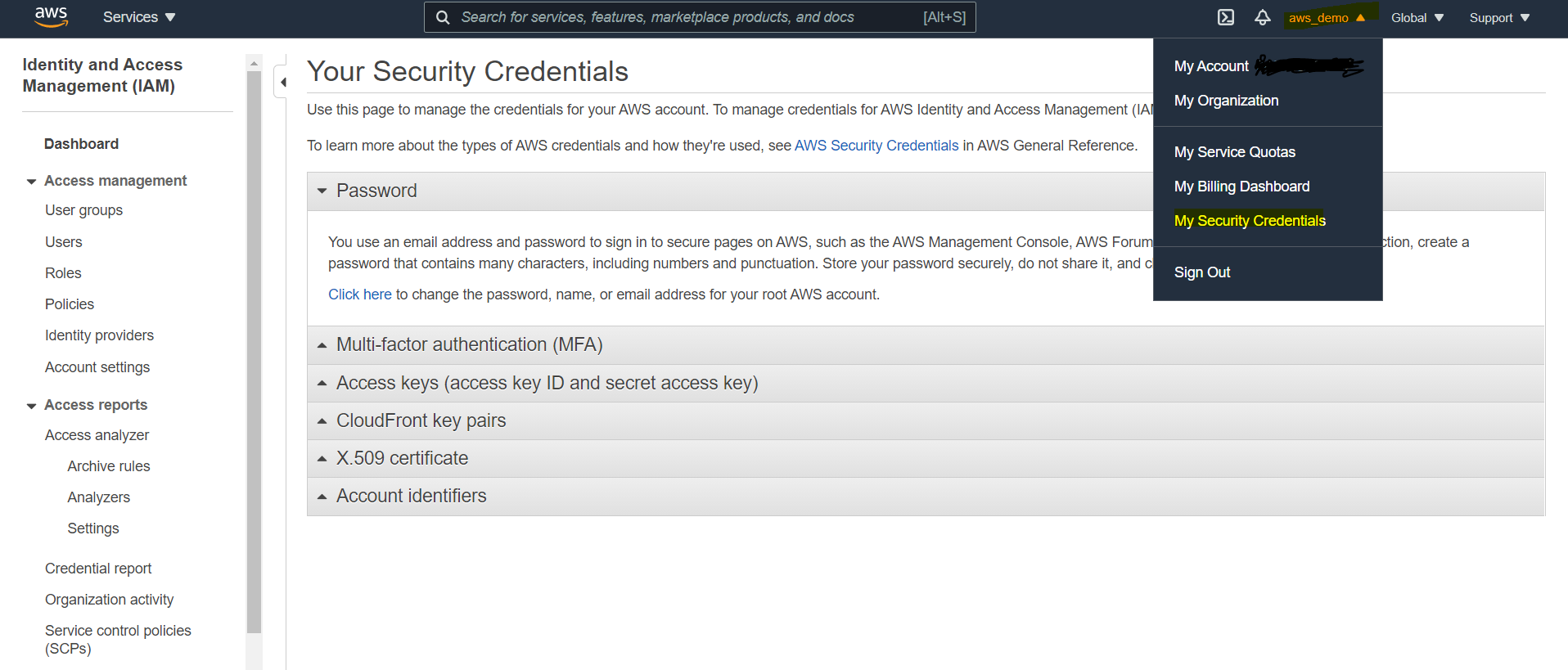Select My Account menu entry
Screen dimensions: 1568x670
click(1211, 66)
